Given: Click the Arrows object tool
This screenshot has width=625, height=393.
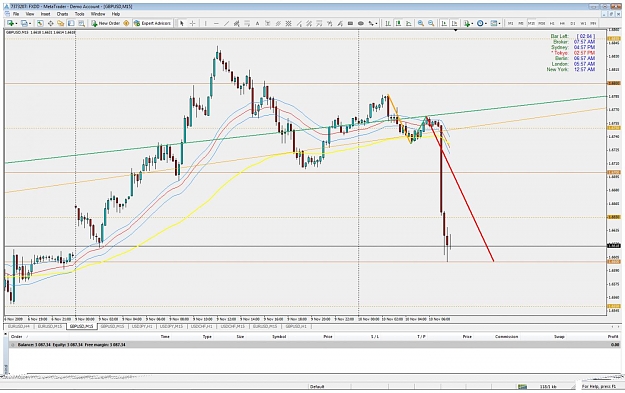Looking at the screenshot, I should click(371, 24).
